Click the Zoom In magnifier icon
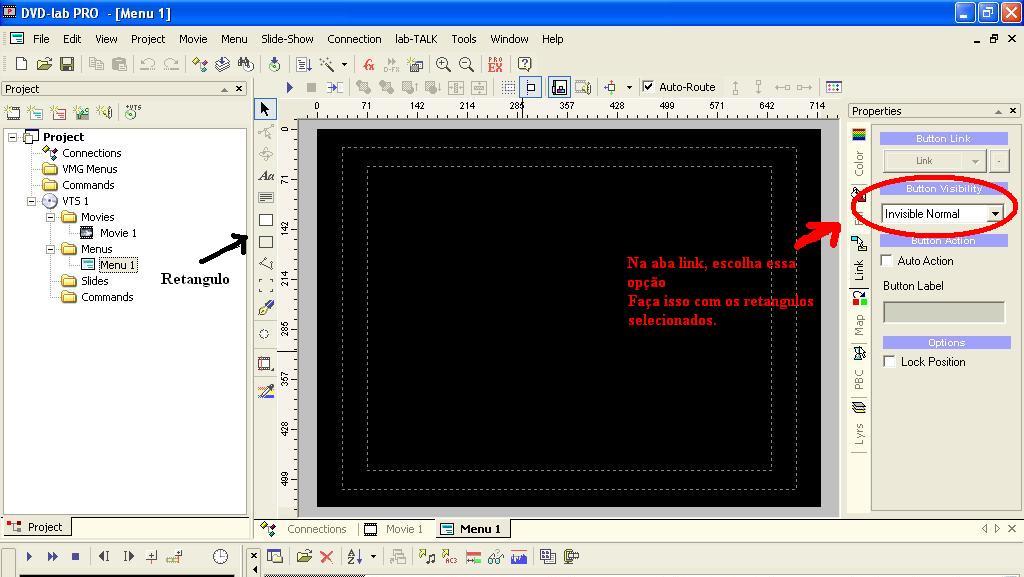 (x=443, y=64)
